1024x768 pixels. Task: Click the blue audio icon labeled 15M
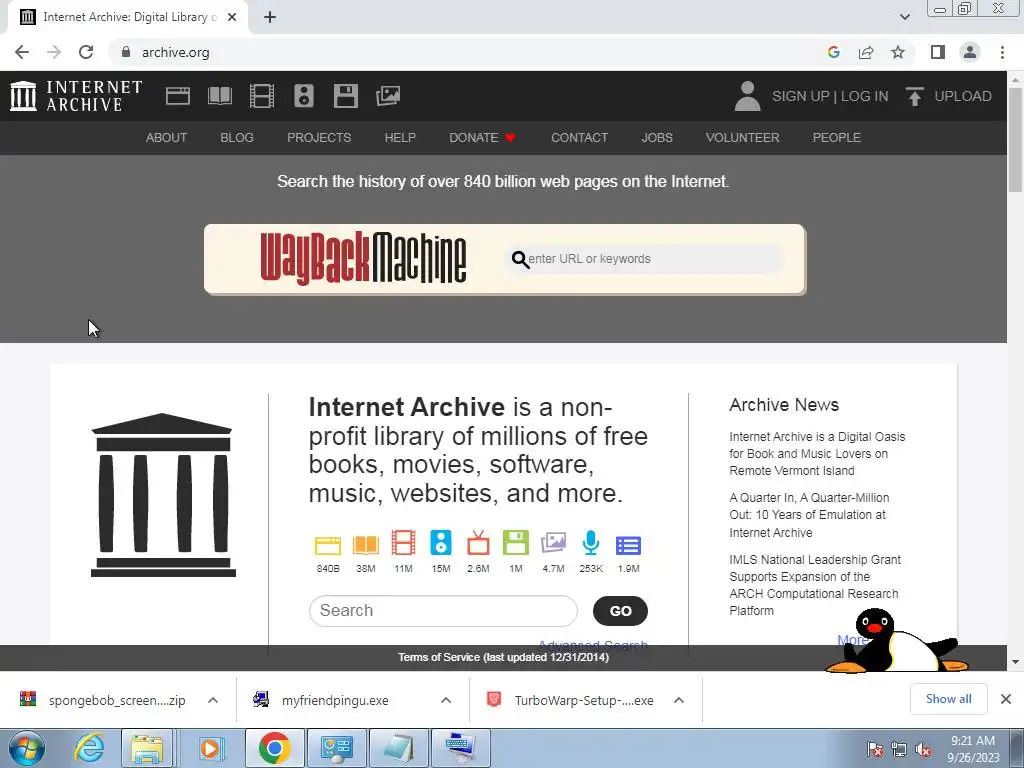(x=441, y=543)
